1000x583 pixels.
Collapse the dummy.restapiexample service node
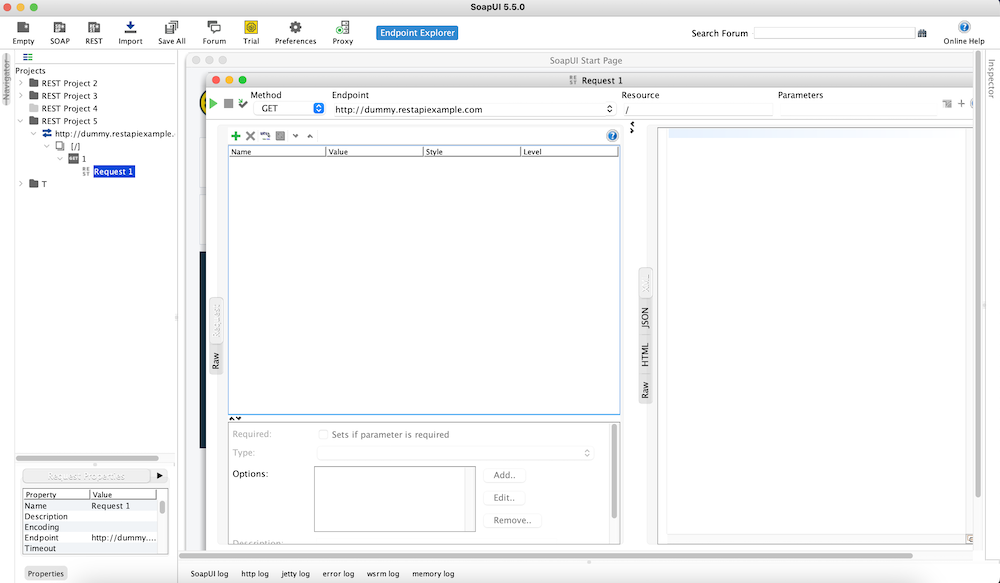click(34, 133)
